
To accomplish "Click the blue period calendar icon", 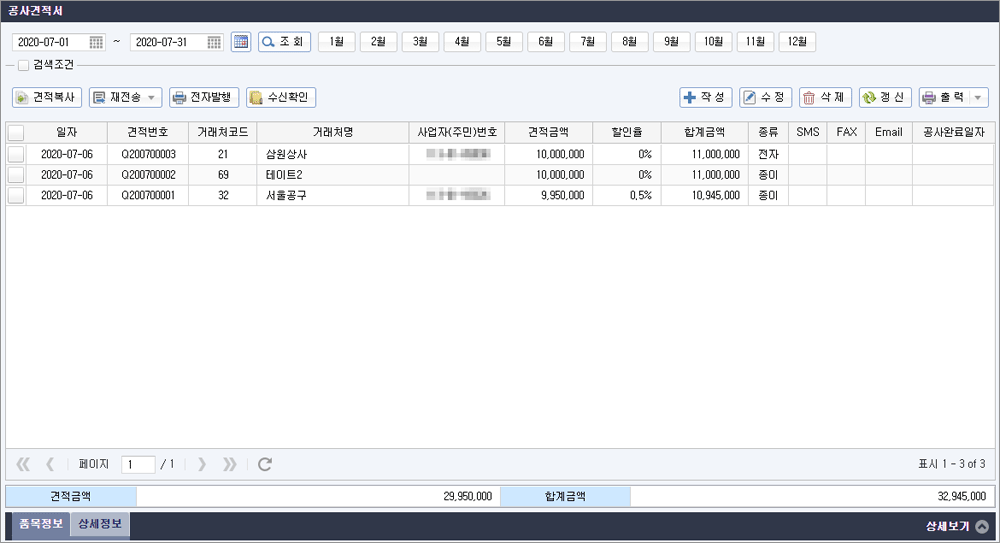I will click(x=240, y=42).
